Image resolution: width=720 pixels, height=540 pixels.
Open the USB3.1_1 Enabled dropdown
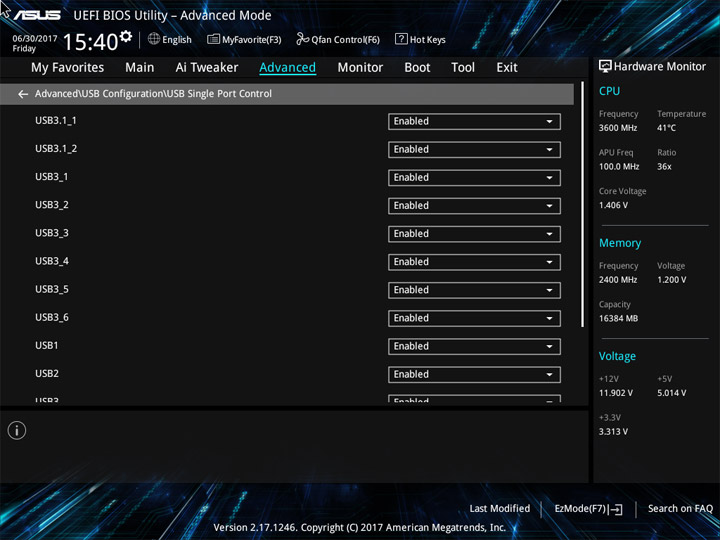(474, 122)
